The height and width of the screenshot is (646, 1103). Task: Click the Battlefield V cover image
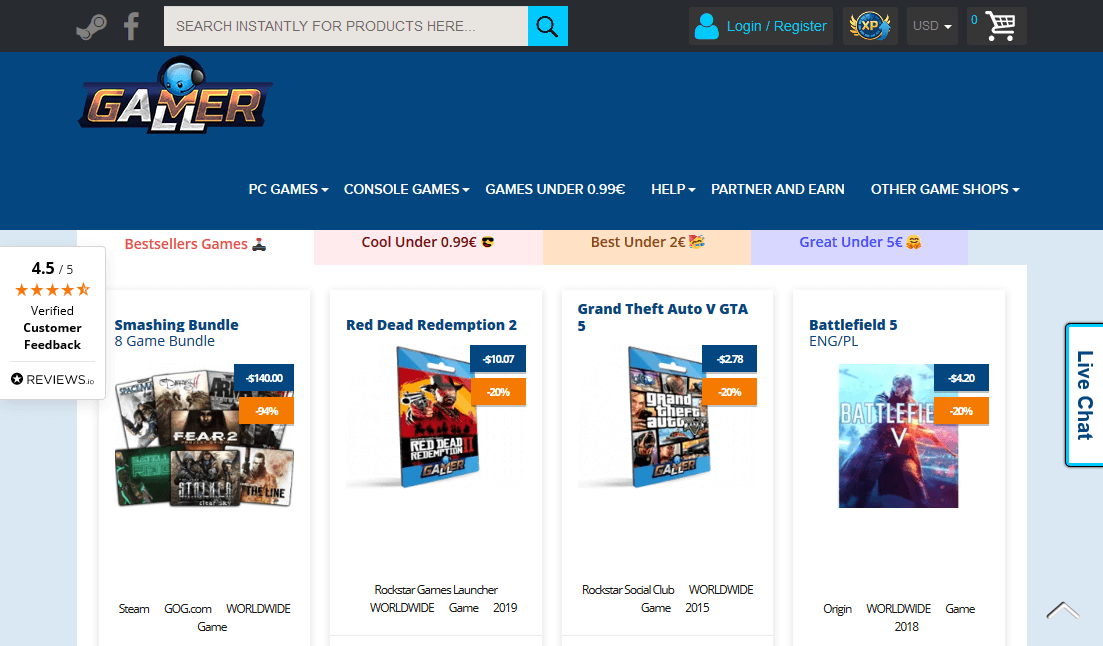click(898, 436)
